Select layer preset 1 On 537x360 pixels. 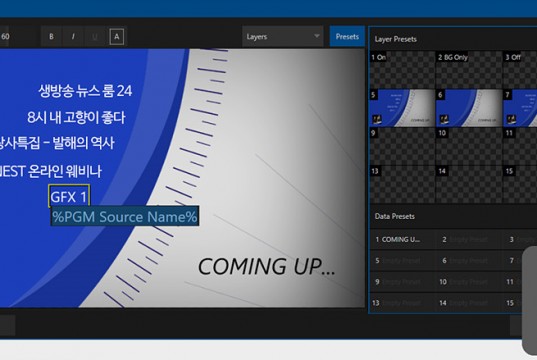click(402, 70)
